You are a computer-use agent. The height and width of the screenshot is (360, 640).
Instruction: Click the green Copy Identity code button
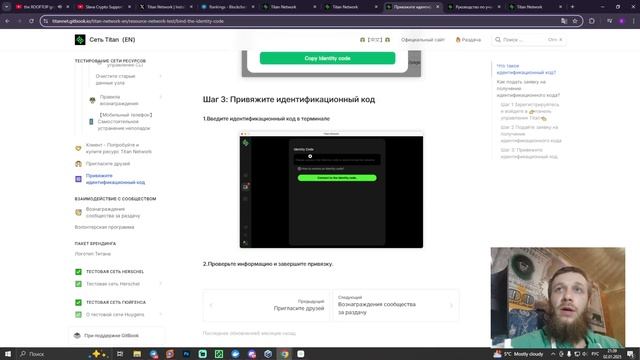coord(327,58)
